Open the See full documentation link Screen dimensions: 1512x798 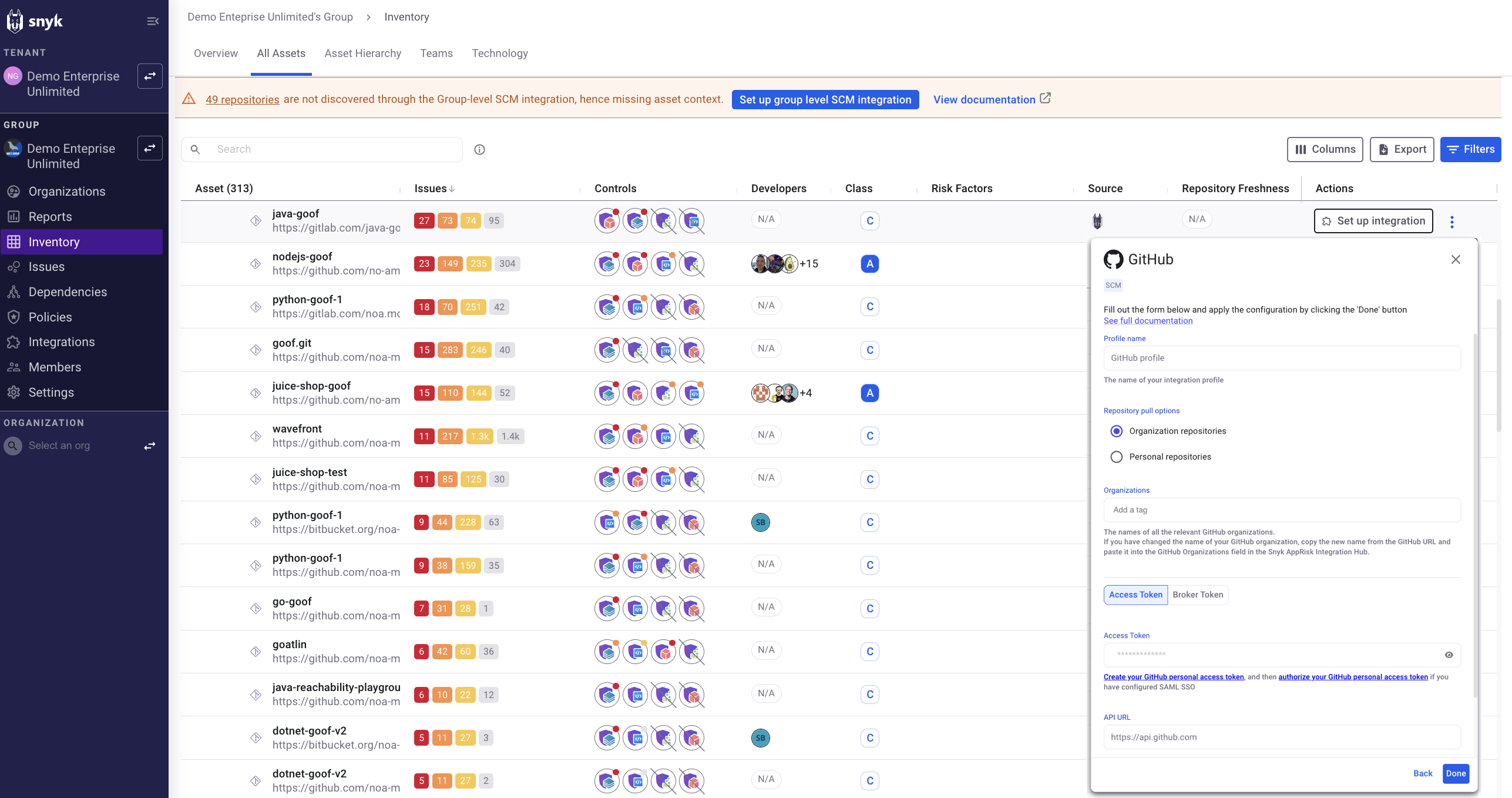(x=1148, y=320)
